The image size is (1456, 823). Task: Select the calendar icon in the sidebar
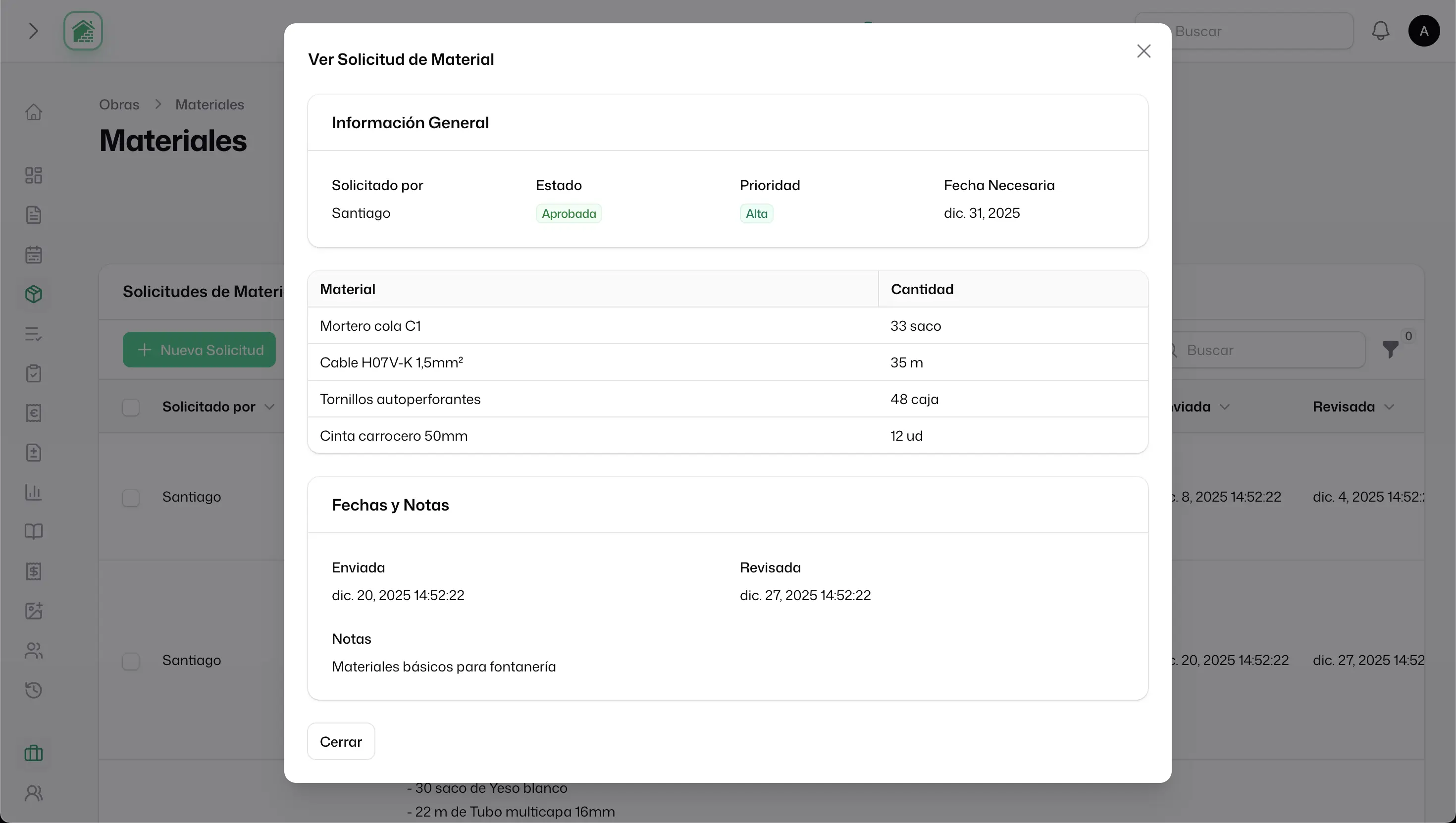[x=33, y=255]
